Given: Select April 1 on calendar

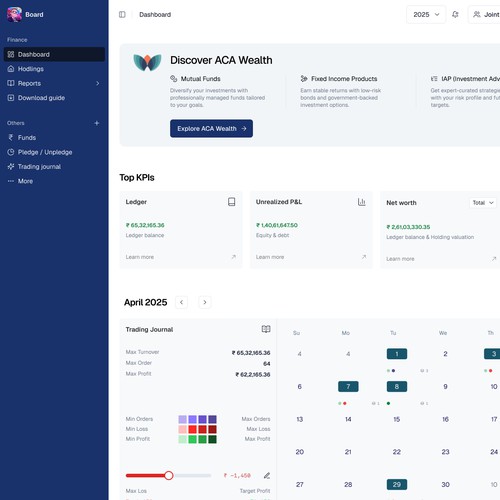Looking at the screenshot, I should click(397, 354).
